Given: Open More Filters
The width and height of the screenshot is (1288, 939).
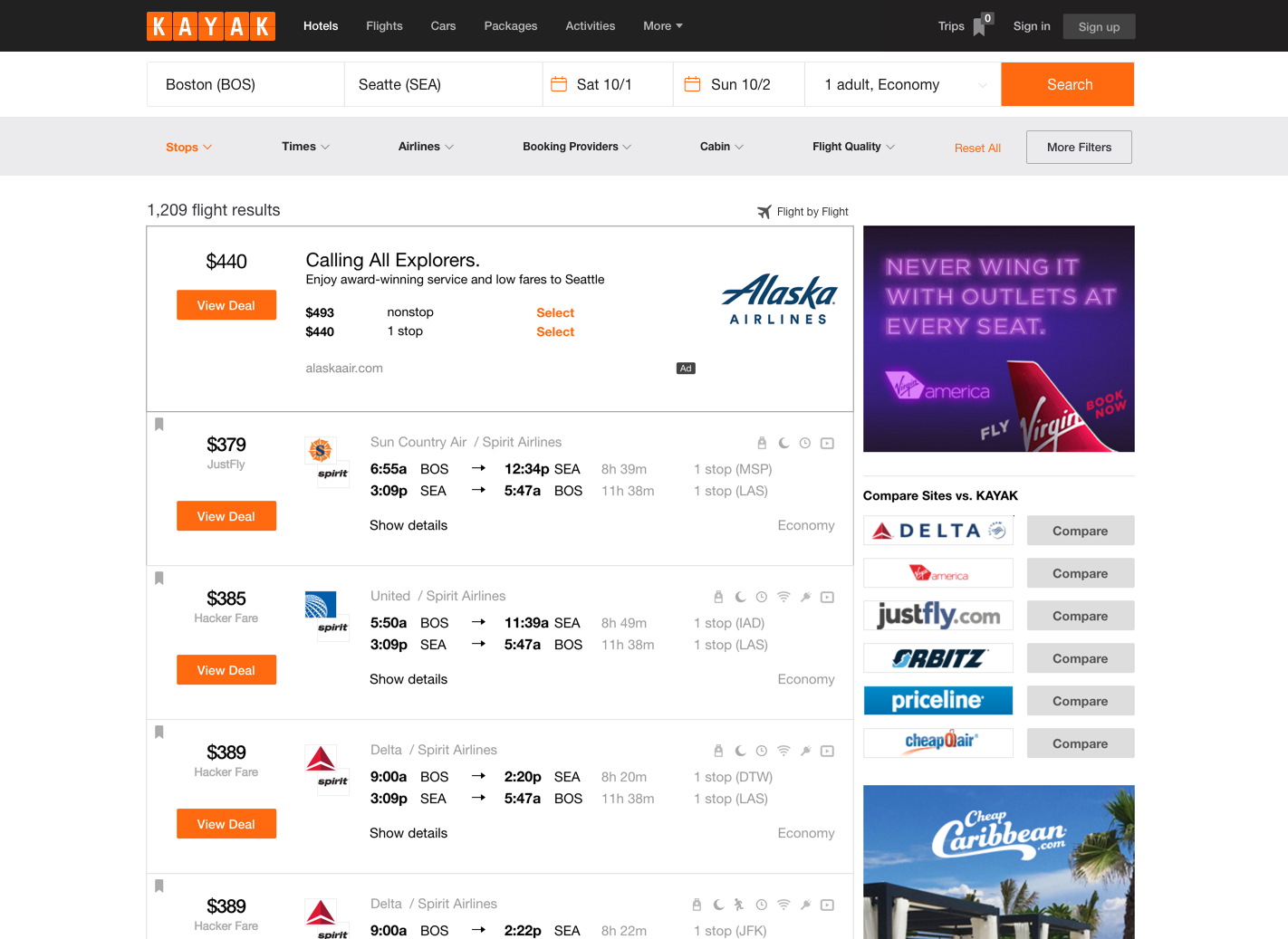Looking at the screenshot, I should [x=1079, y=147].
